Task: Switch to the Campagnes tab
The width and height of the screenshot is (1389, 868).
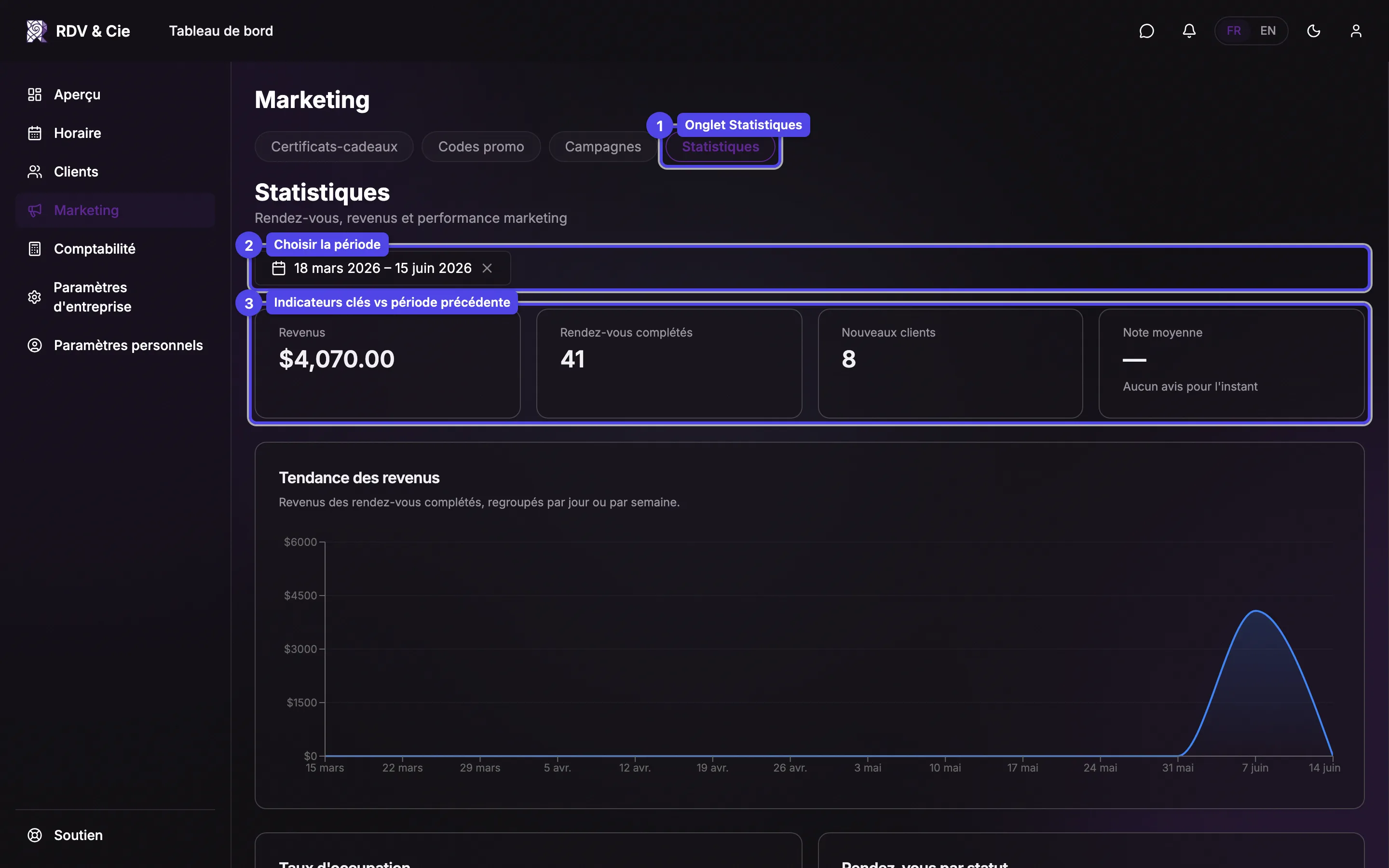Action: point(603,147)
